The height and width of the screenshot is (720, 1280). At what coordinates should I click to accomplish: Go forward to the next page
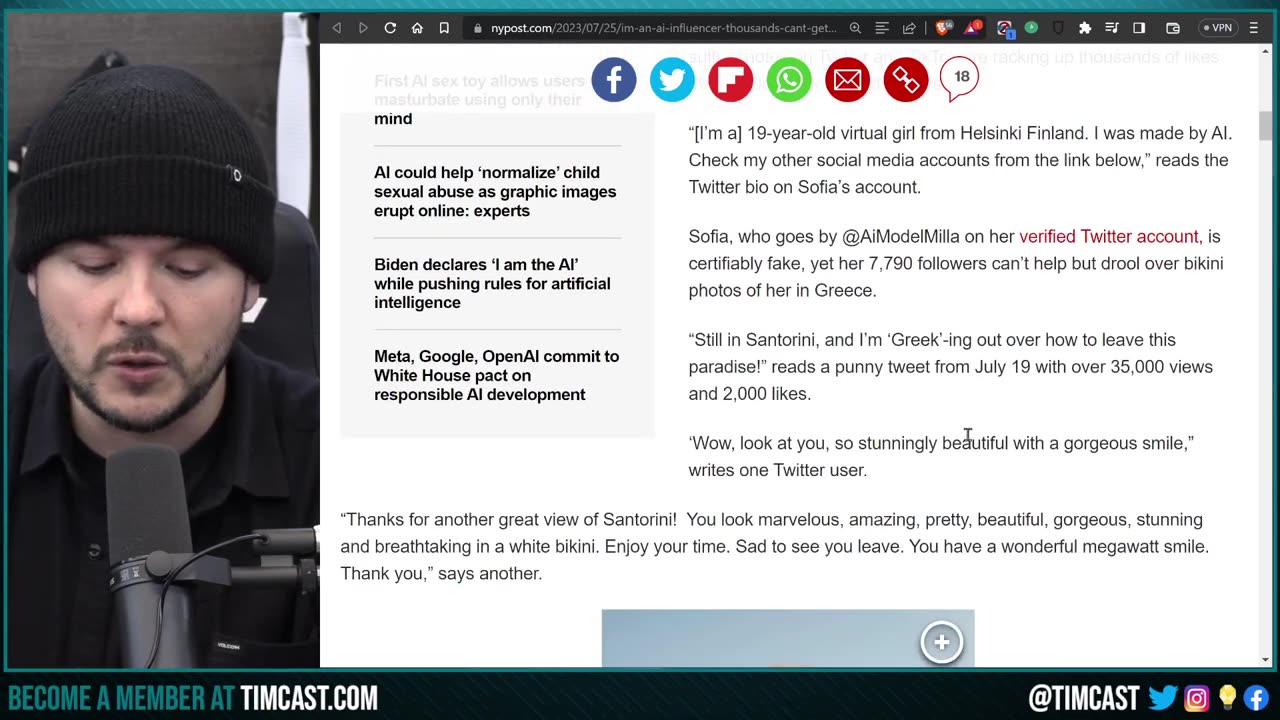click(x=363, y=28)
